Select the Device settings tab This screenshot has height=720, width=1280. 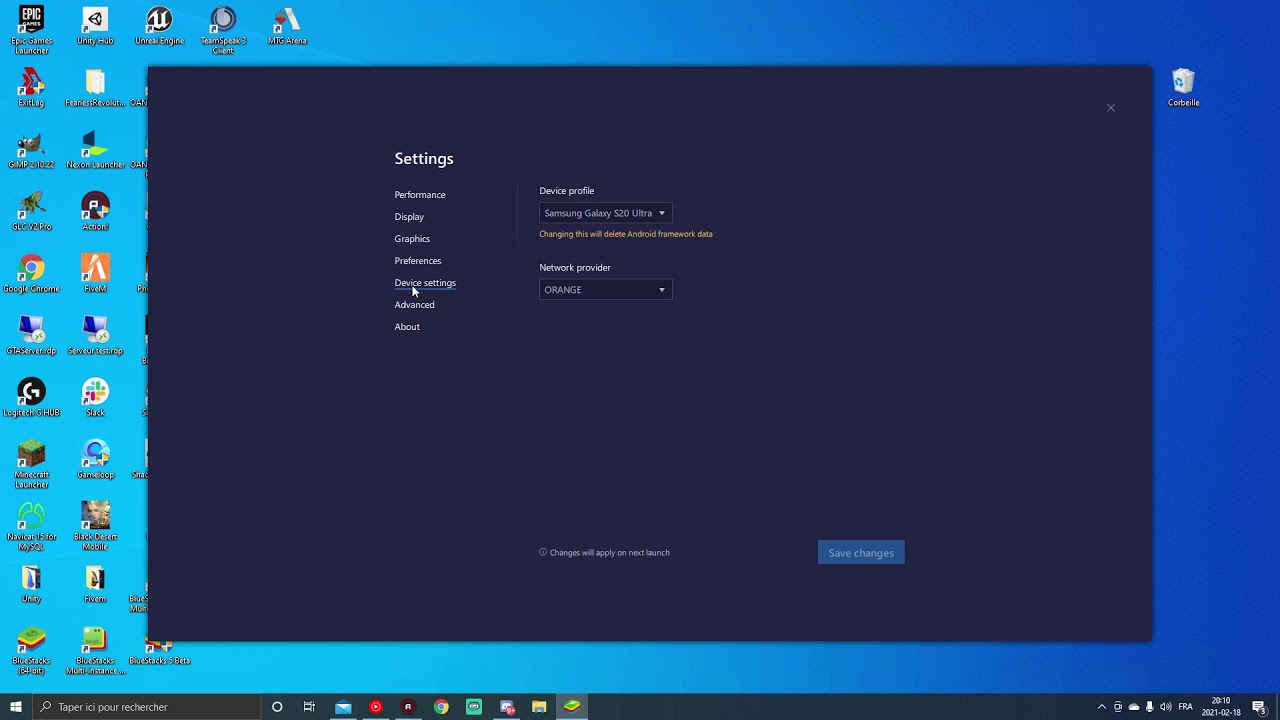click(425, 283)
